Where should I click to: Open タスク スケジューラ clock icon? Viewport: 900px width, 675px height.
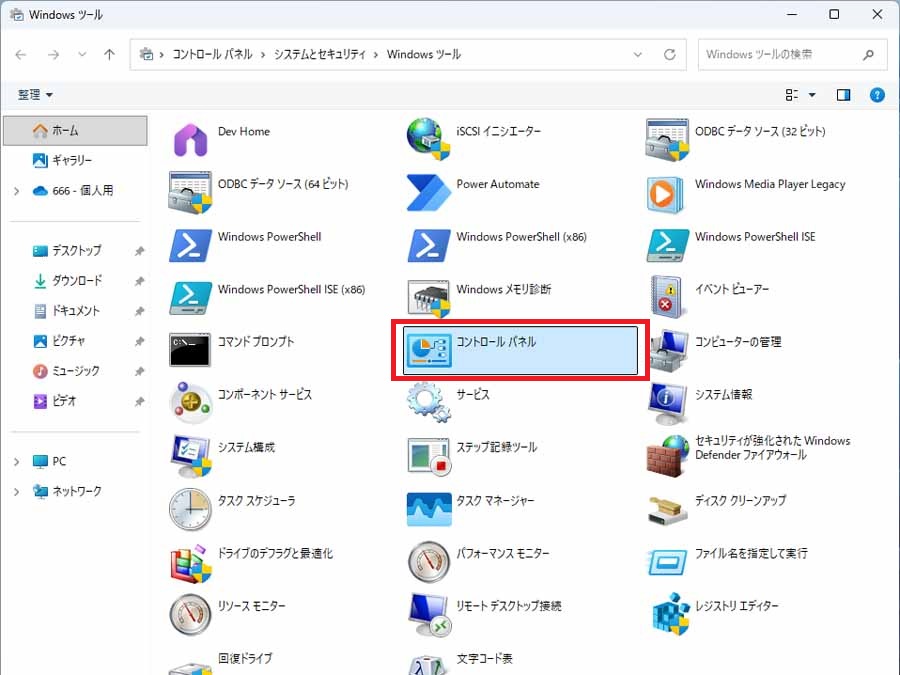pyautogui.click(x=190, y=509)
